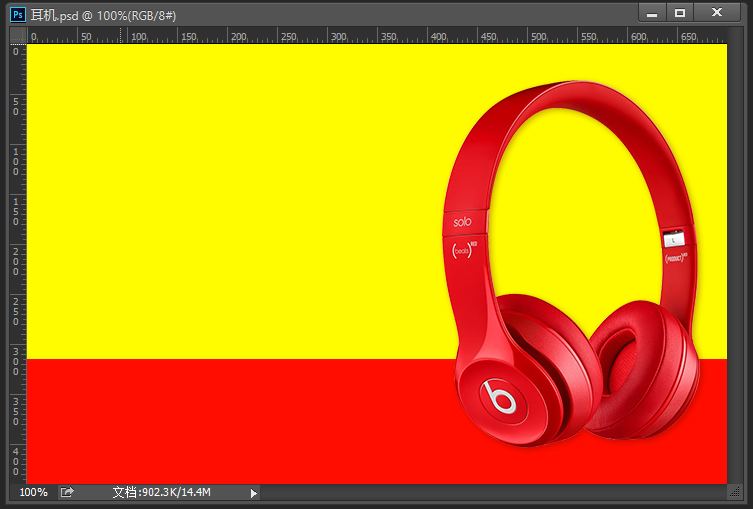The image size is (753, 509).
Task: Click the Photoshop Ps icon in title bar
Action: tap(18, 15)
